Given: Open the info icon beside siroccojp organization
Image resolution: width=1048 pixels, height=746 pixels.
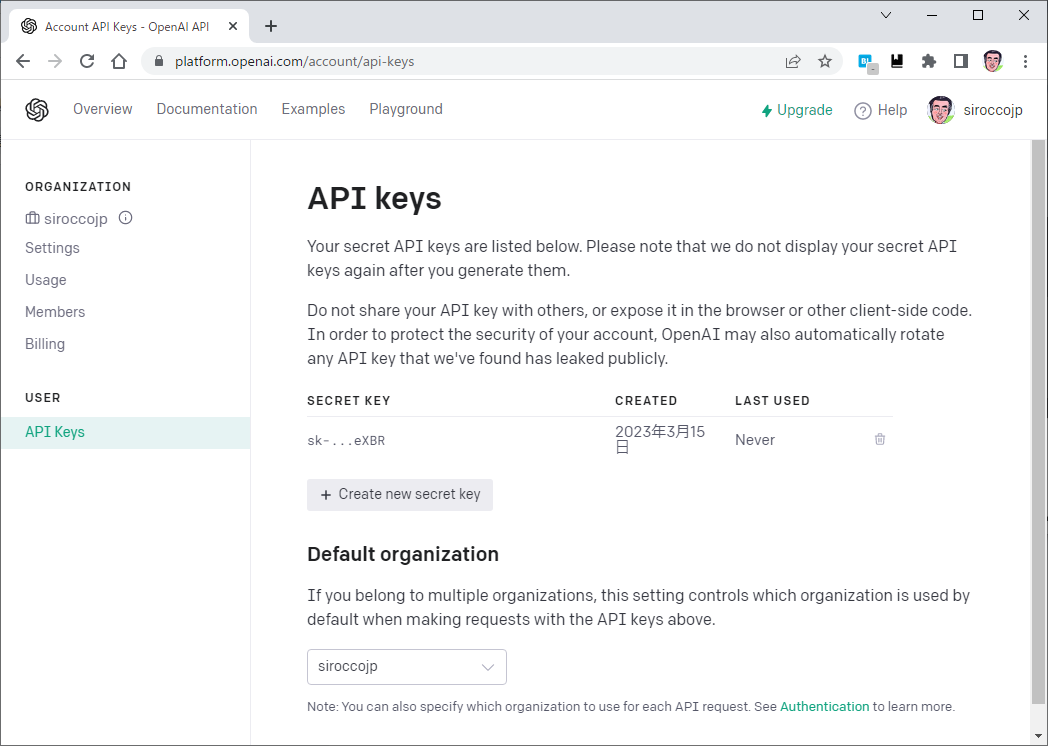Looking at the screenshot, I should 125,218.
